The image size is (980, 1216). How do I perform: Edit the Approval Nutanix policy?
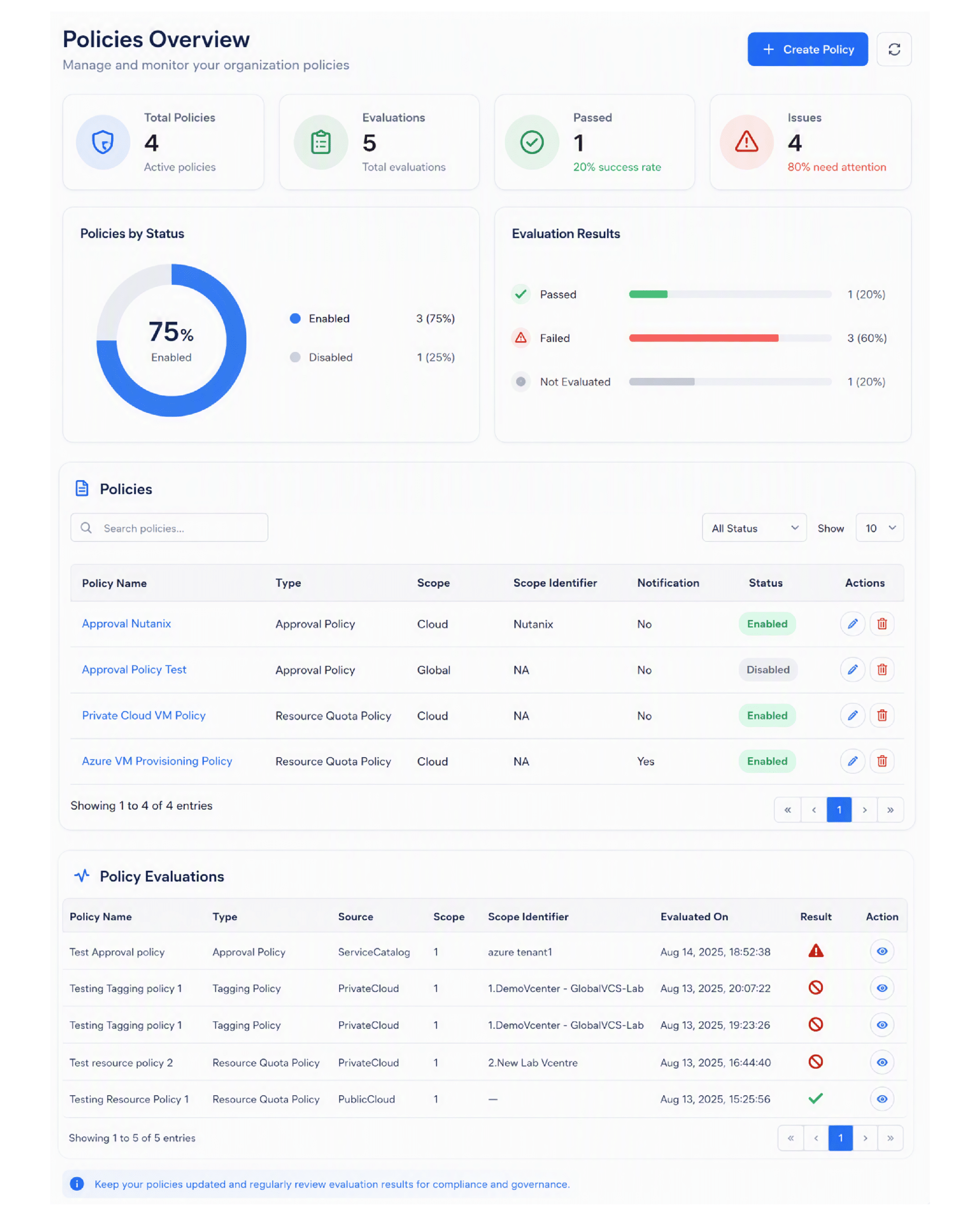pos(852,624)
